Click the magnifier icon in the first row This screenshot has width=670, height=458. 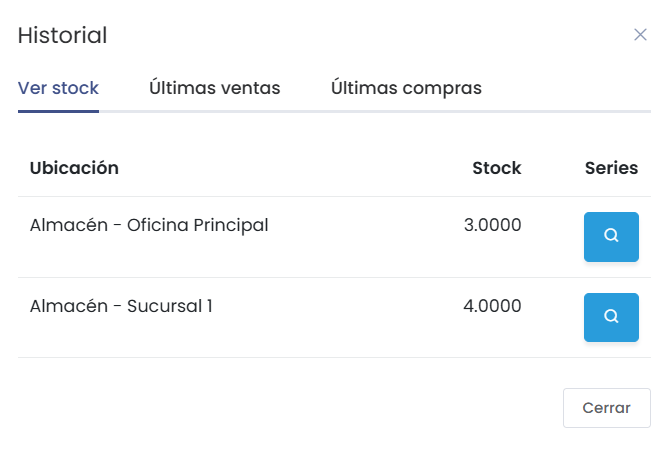point(611,235)
